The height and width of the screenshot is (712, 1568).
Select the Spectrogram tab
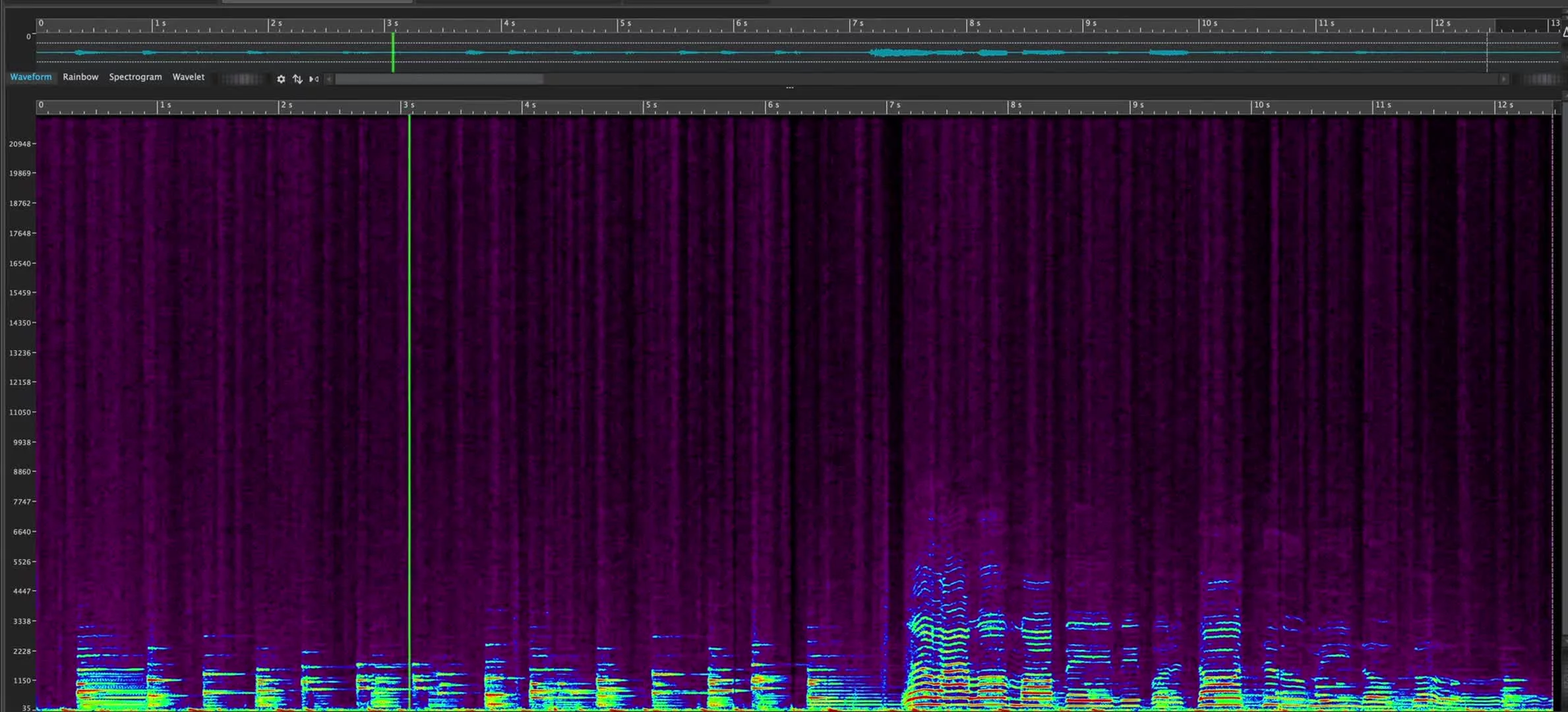135,77
